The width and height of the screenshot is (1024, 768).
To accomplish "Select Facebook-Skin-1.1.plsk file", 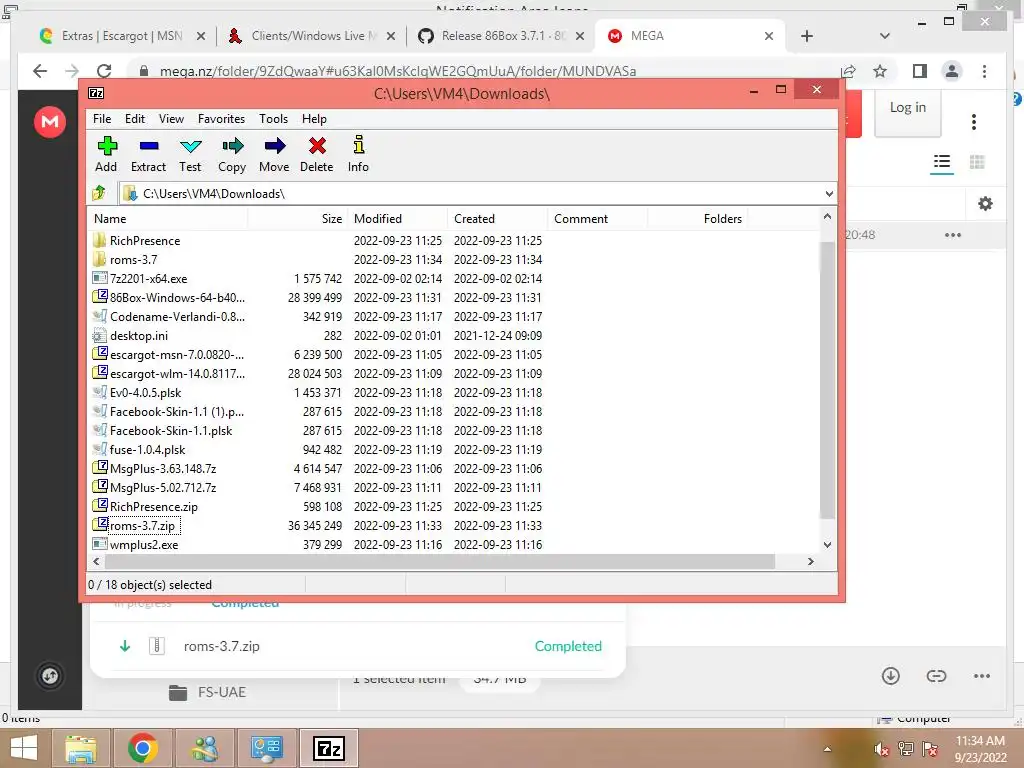I will pos(170,430).
